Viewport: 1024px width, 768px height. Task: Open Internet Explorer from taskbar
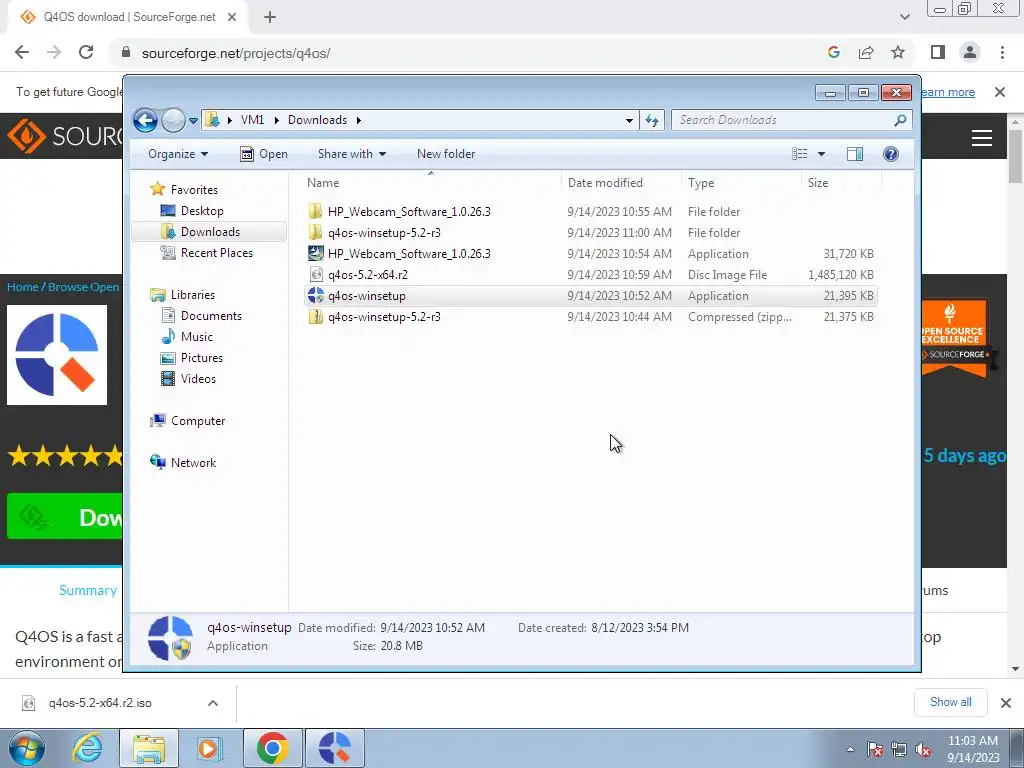coord(88,748)
